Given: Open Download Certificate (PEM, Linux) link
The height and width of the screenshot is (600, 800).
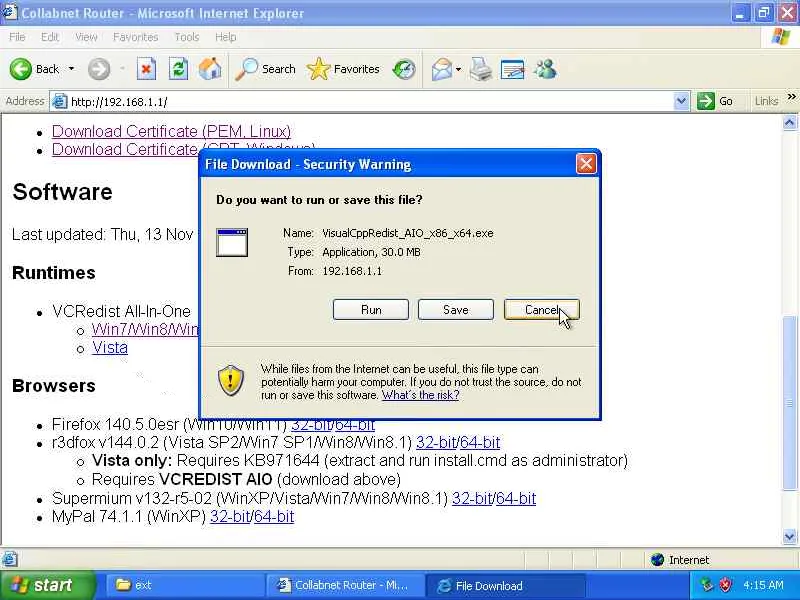Looking at the screenshot, I should click(171, 131).
